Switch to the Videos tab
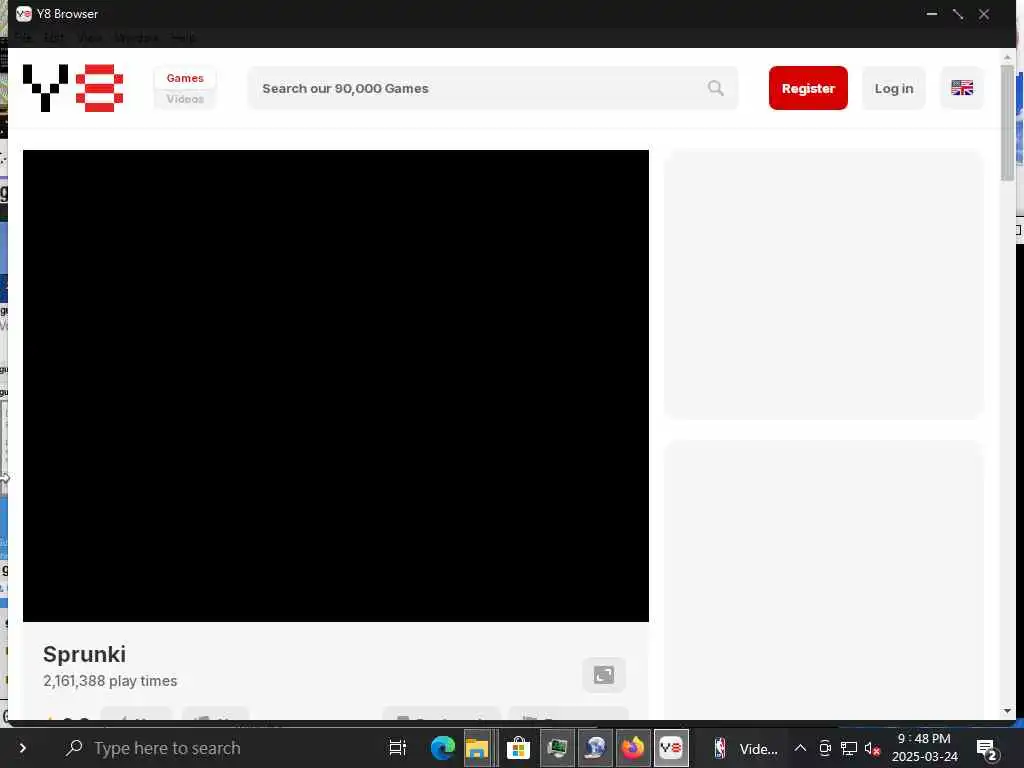Viewport: 1024px width, 768px height. [185, 99]
